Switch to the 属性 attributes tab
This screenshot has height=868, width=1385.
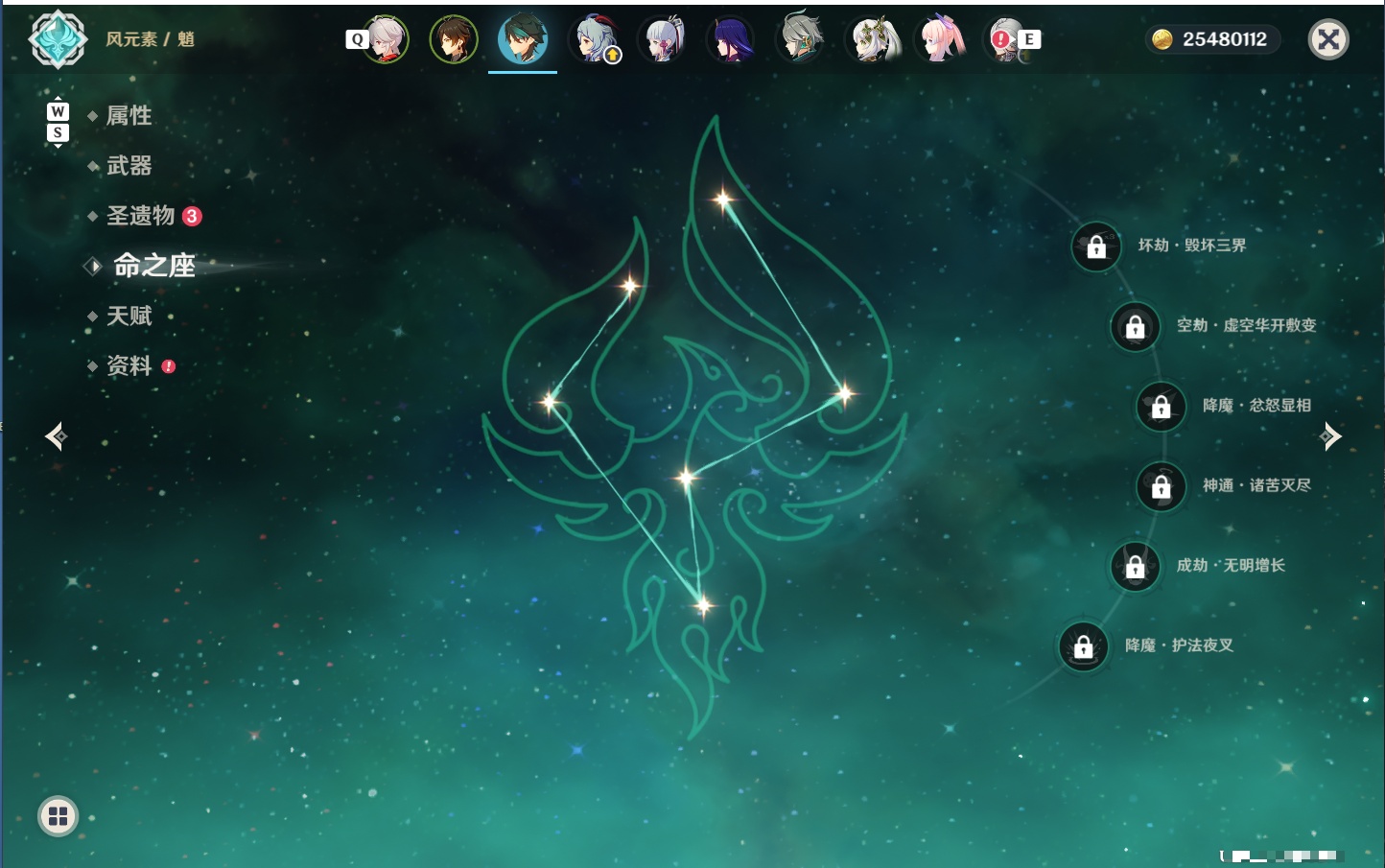(129, 116)
